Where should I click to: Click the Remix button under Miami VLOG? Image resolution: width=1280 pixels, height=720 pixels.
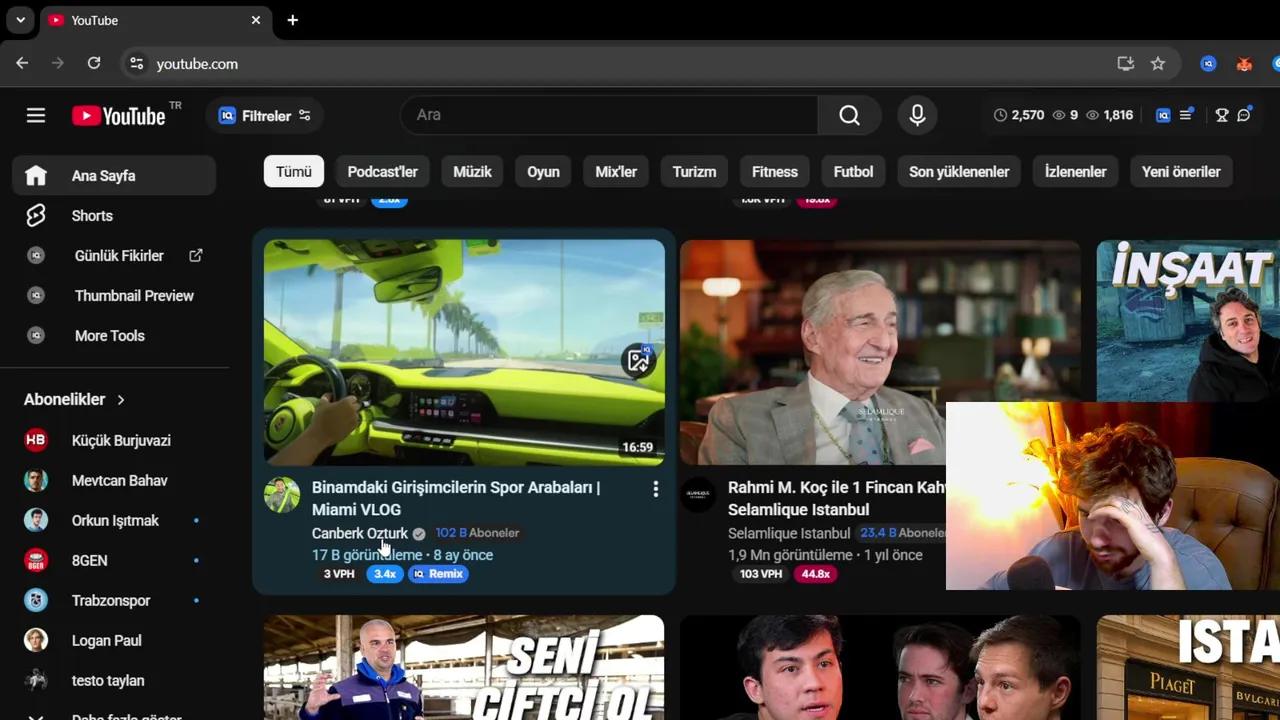click(438, 574)
